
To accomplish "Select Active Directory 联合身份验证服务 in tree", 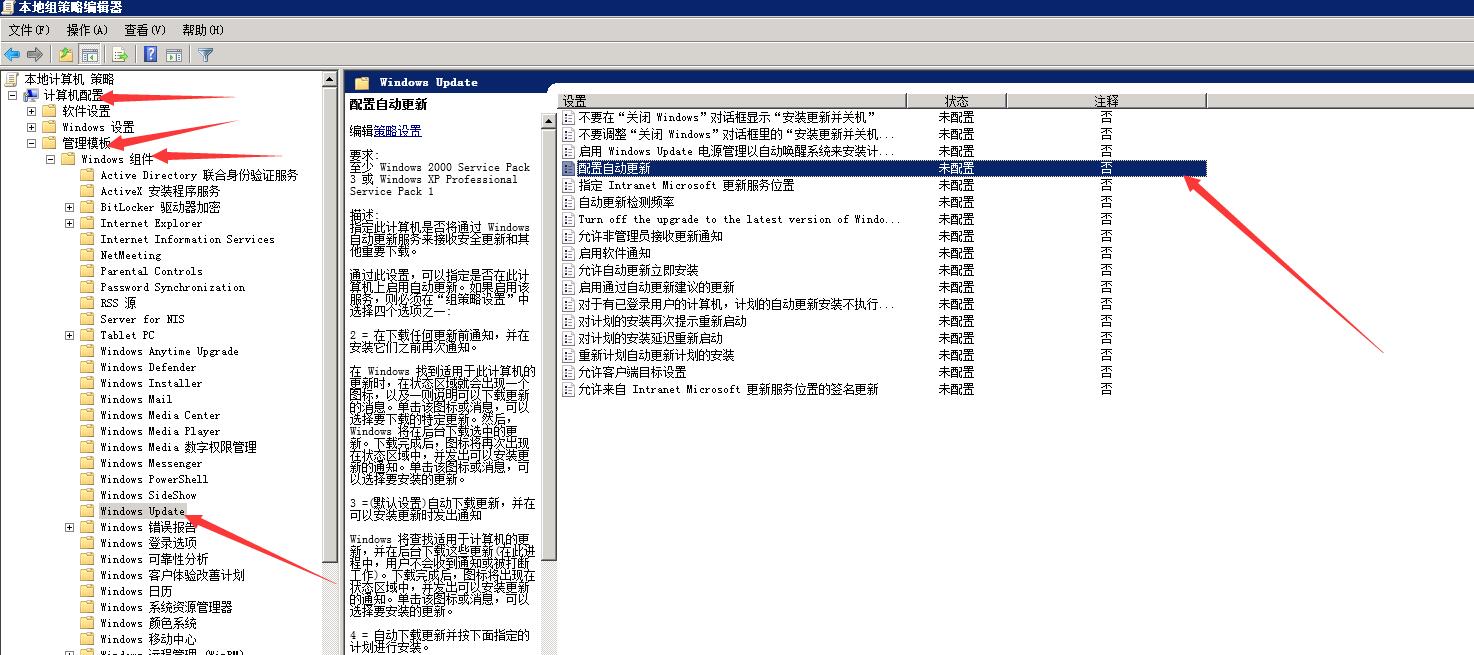I will [199, 175].
